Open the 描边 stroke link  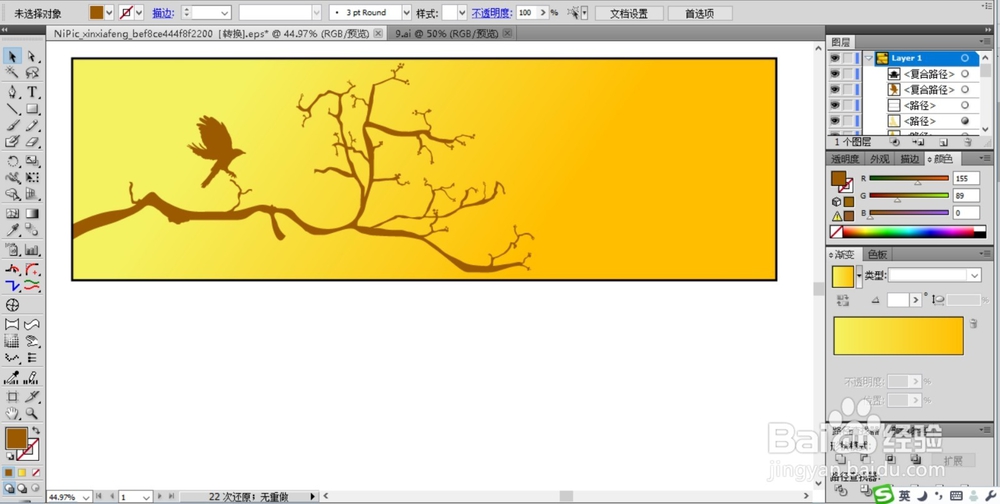tap(163, 12)
